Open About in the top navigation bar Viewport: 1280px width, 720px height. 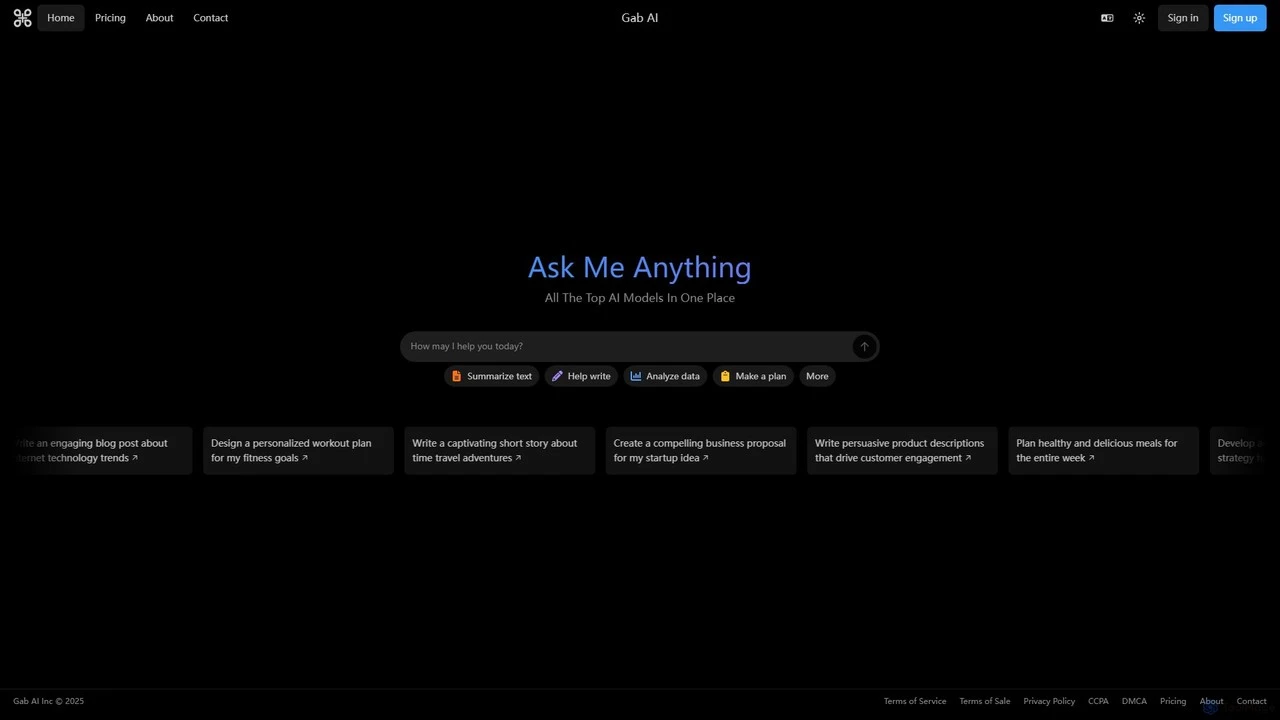[159, 18]
